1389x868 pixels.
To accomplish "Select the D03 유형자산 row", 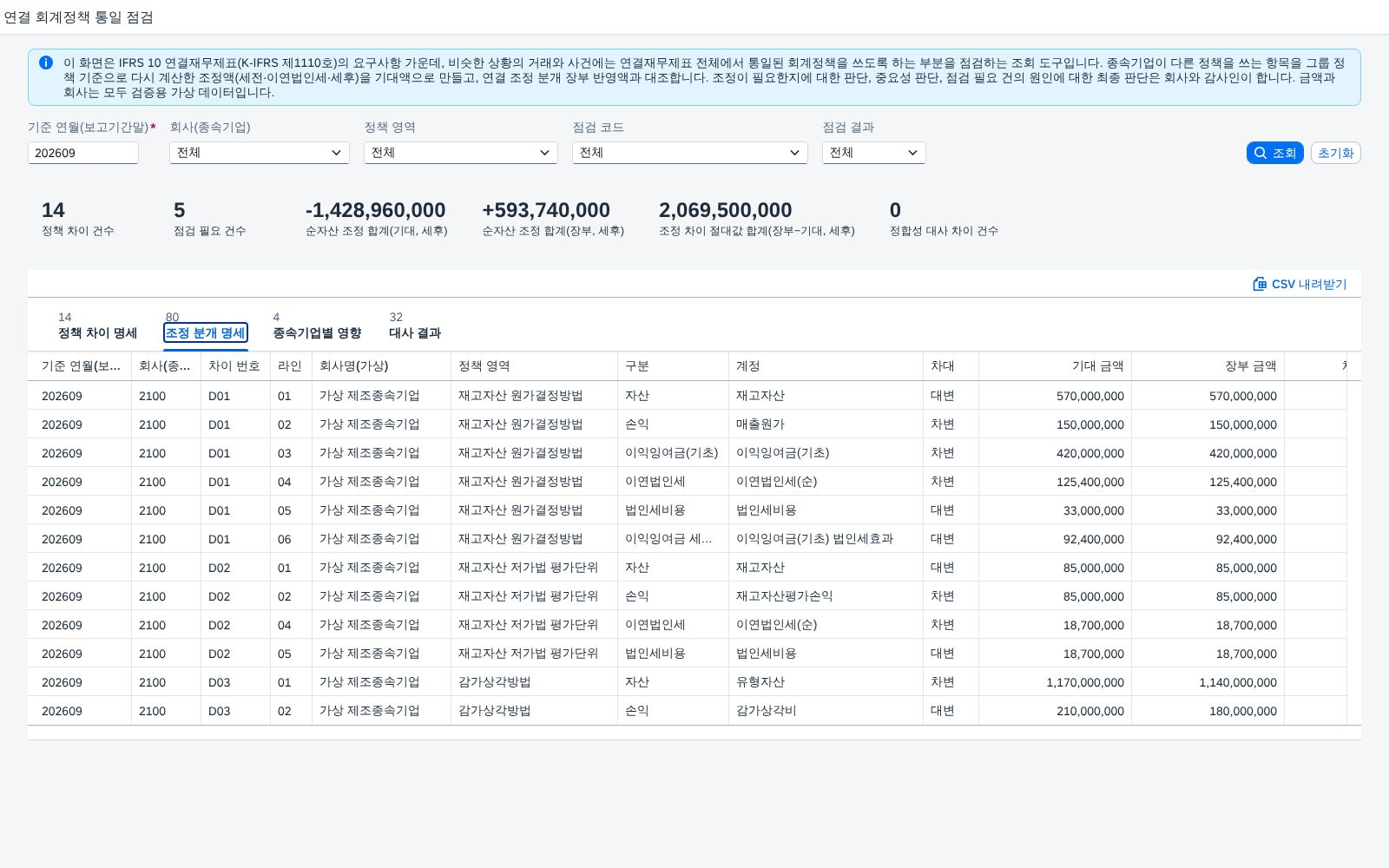I will coord(694,682).
